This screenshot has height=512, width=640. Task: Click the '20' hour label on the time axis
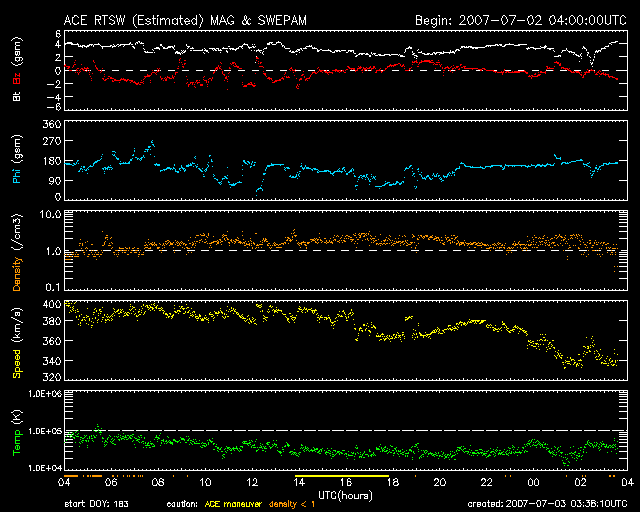coord(440,483)
